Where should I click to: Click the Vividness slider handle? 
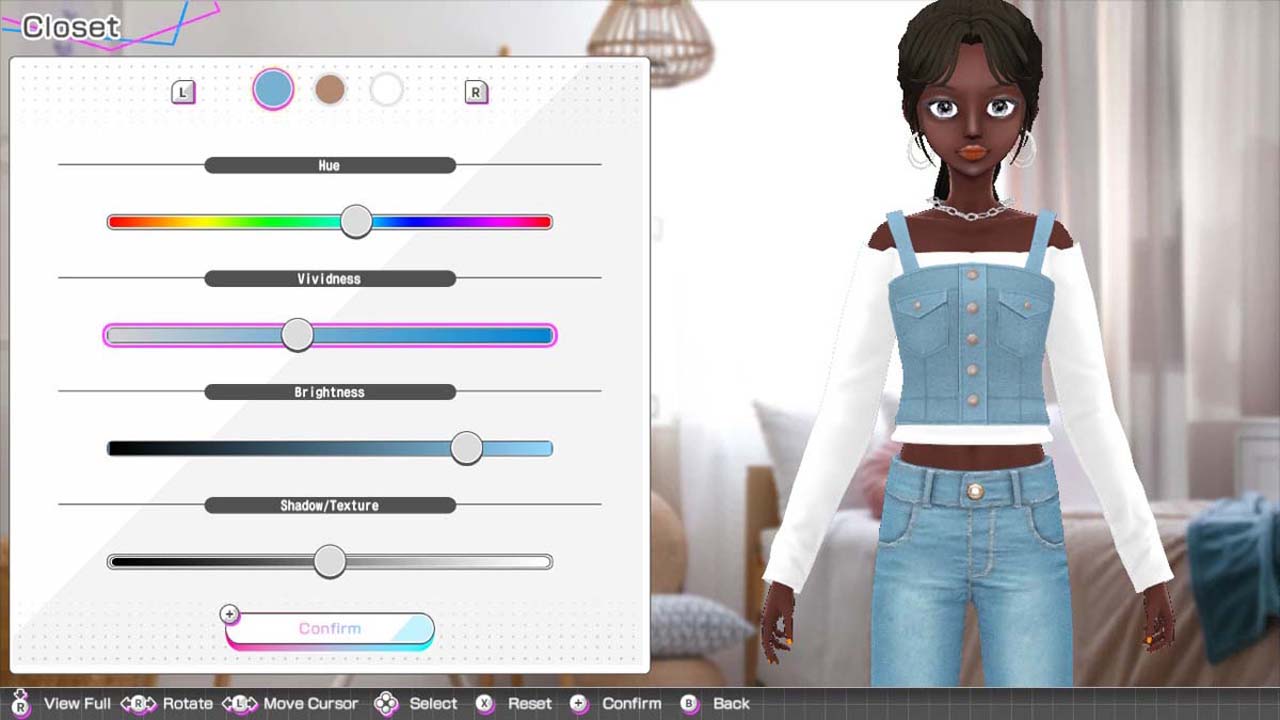(x=296, y=335)
